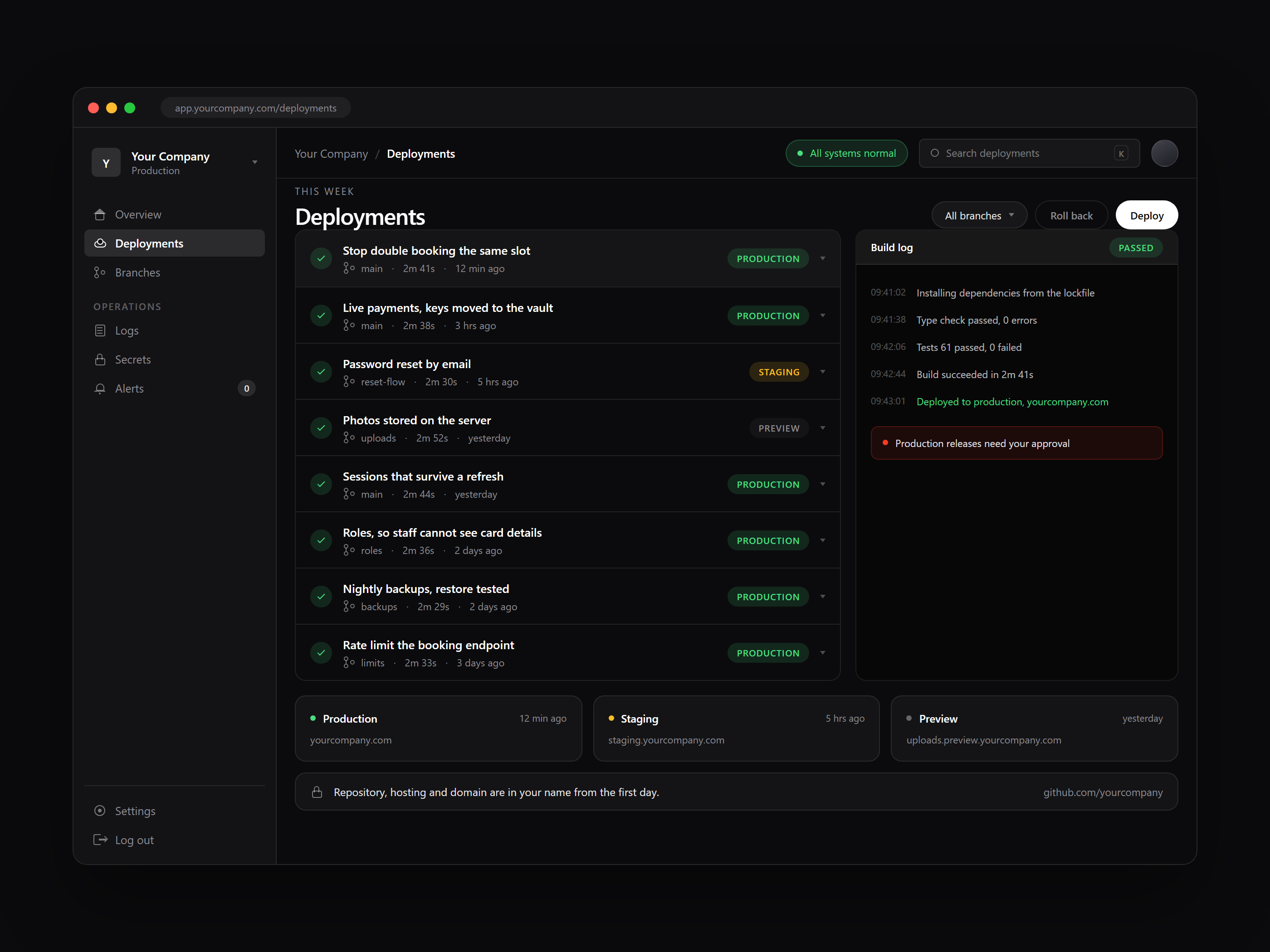The image size is (1270, 952).
Task: Expand the Rate limit booking endpoint row
Action: point(823,653)
